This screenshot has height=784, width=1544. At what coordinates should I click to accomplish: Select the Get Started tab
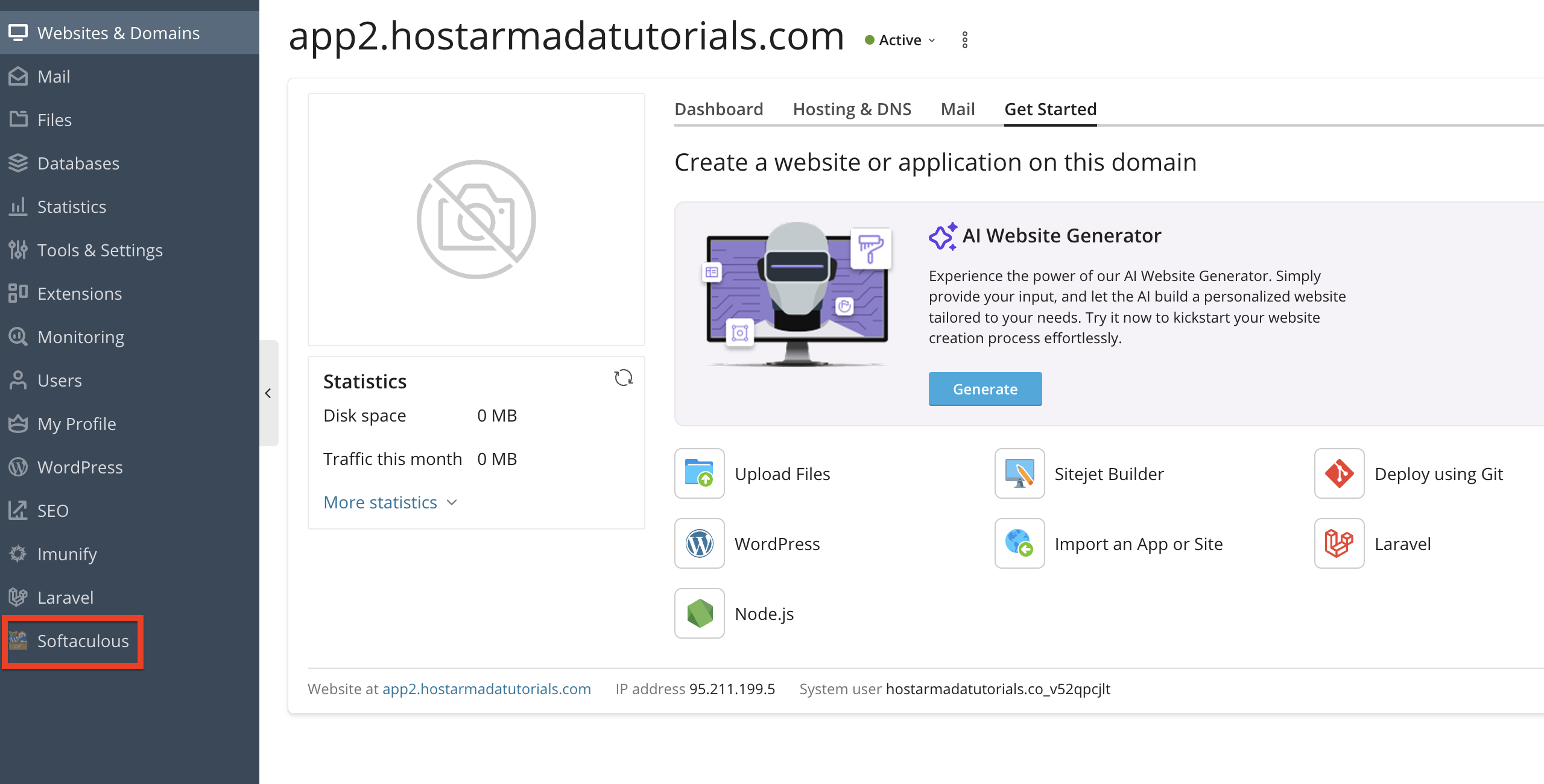pos(1051,109)
